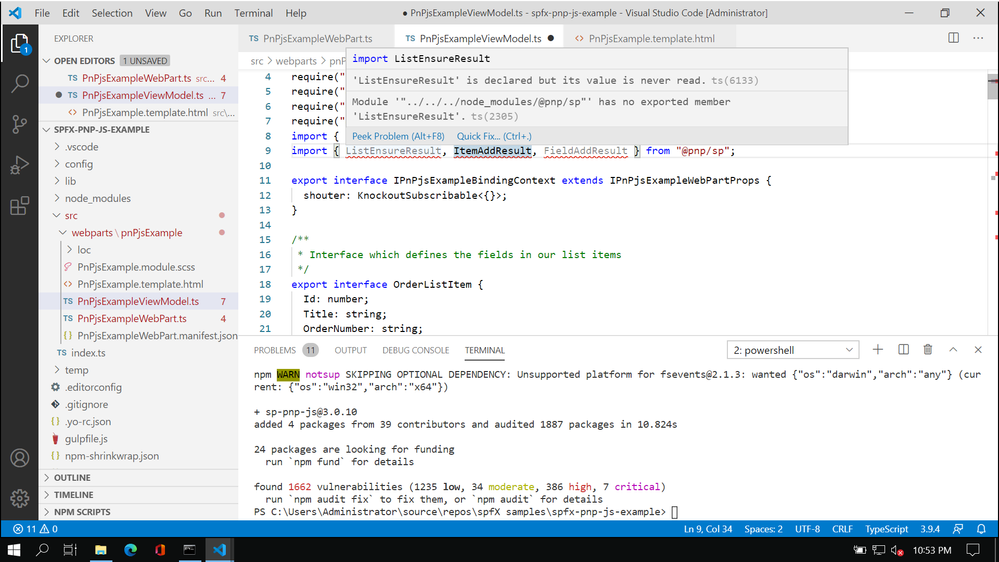Open the Action Center notification icon
The image size is (999, 562).
click(972, 549)
